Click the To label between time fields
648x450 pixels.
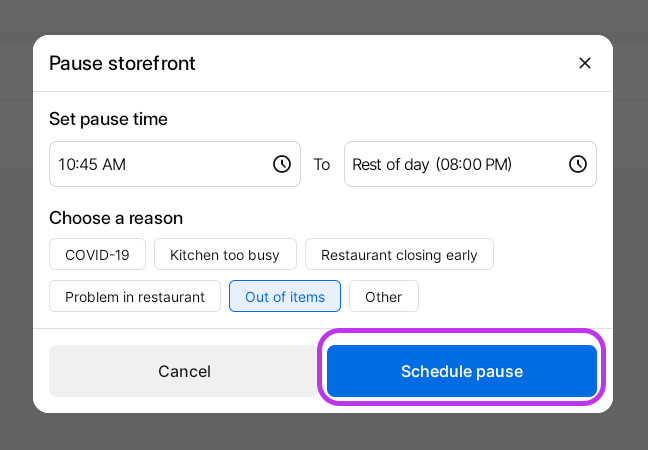322,164
